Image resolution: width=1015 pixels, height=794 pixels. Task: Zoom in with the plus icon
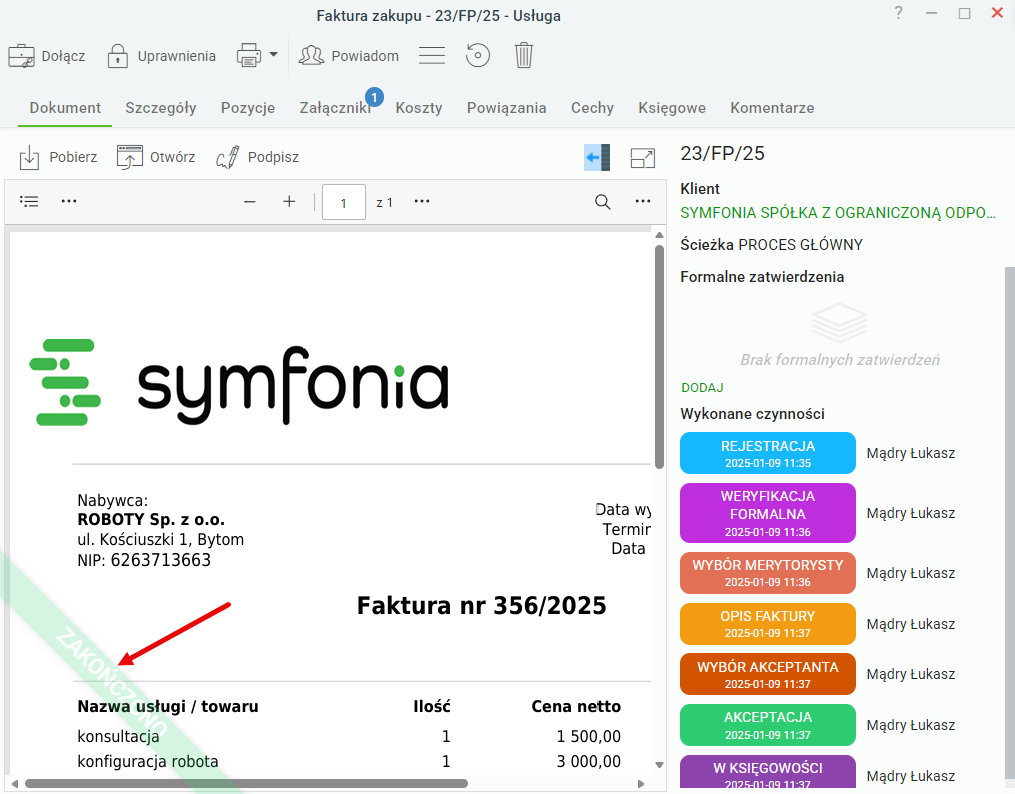[289, 202]
